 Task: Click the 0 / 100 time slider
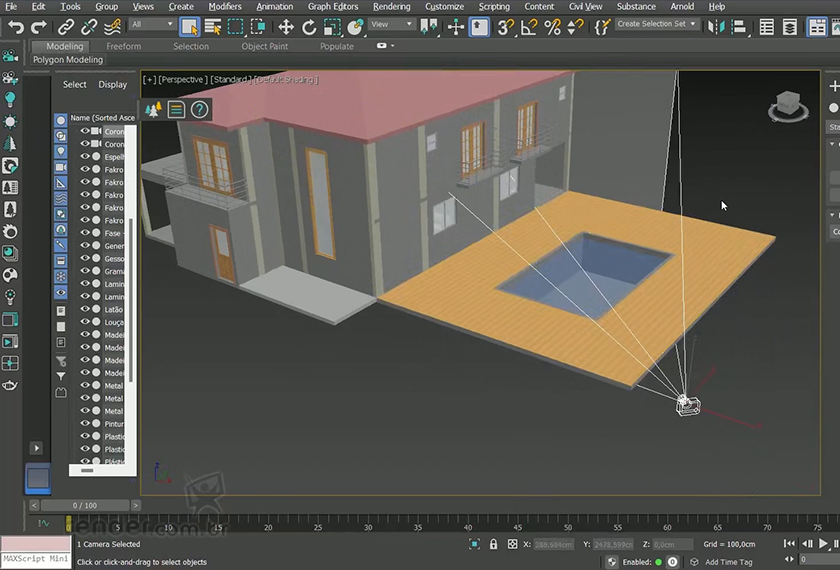coord(84,506)
